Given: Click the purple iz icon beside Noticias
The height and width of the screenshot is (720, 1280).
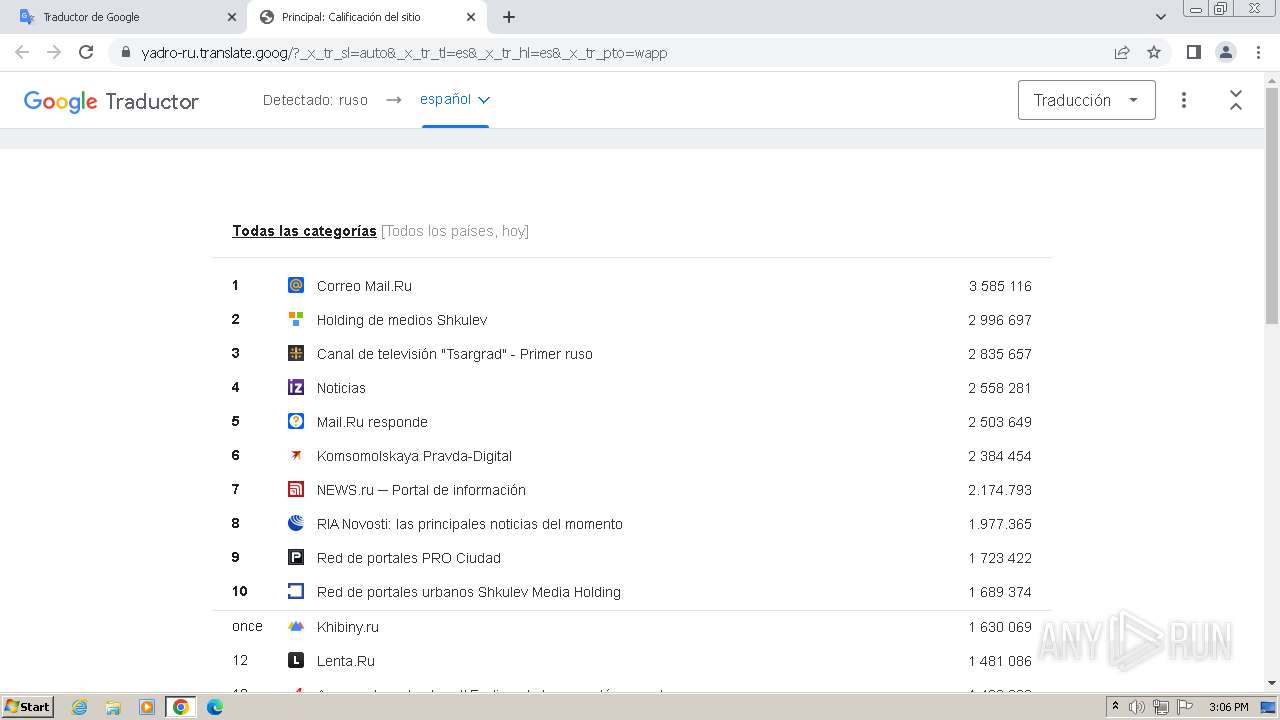Looking at the screenshot, I should (x=296, y=387).
